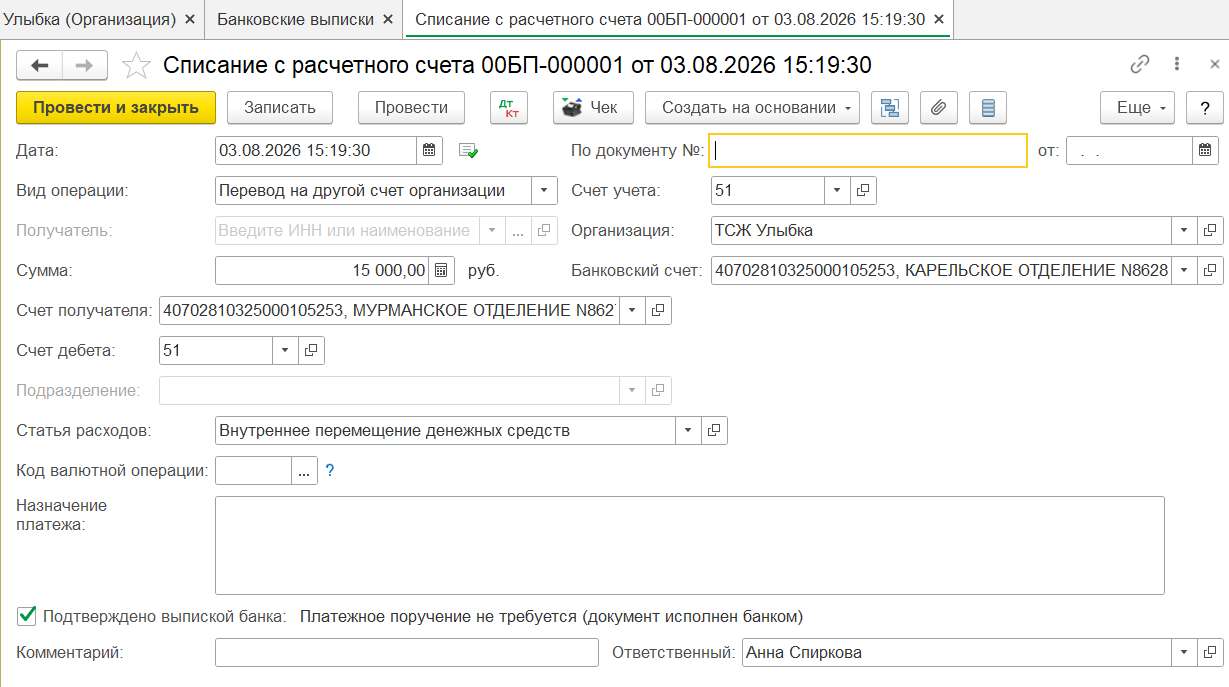Screen dimensions: 1229x687
Task: Open document structure of subordination icon
Action: click(x=890, y=108)
